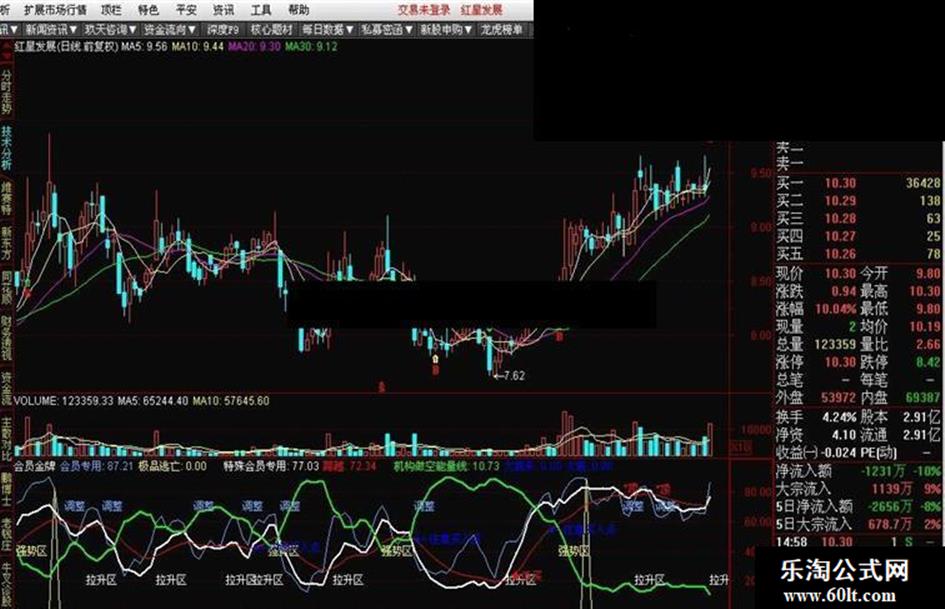Screen dimensions: 945x609
Task: Expand the 资金流向 dropdown
Action: 169,29
